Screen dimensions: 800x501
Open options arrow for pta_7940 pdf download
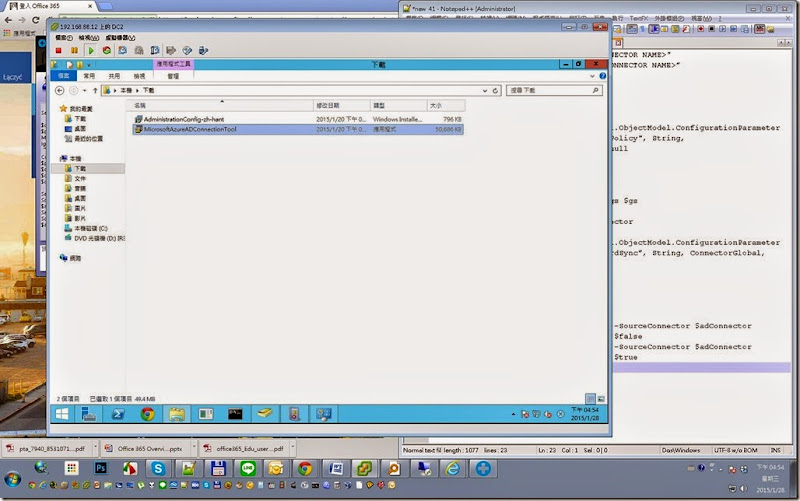pos(95,447)
